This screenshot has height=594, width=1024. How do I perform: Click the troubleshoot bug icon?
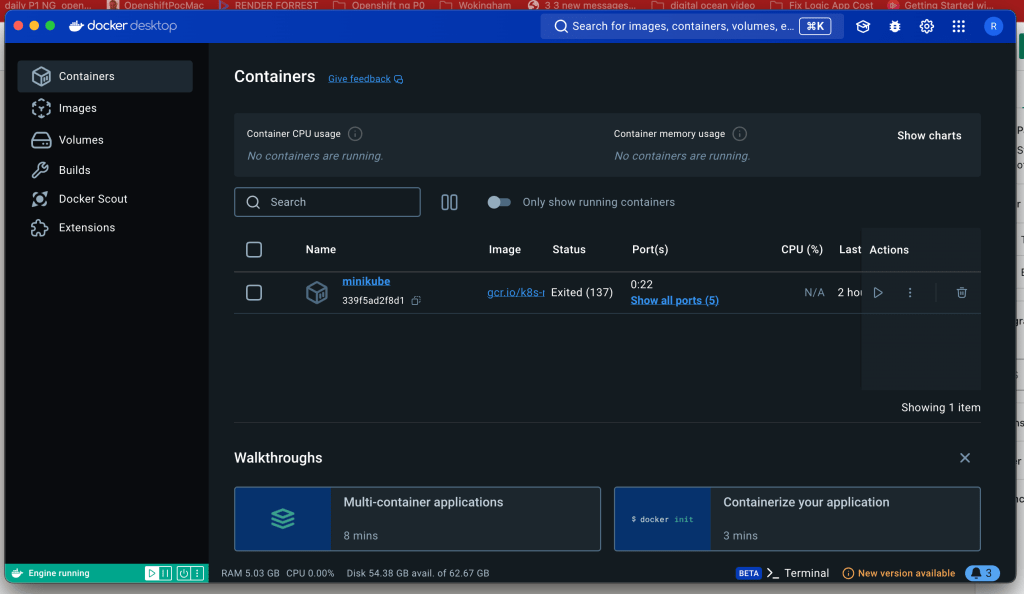pyautogui.click(x=895, y=26)
